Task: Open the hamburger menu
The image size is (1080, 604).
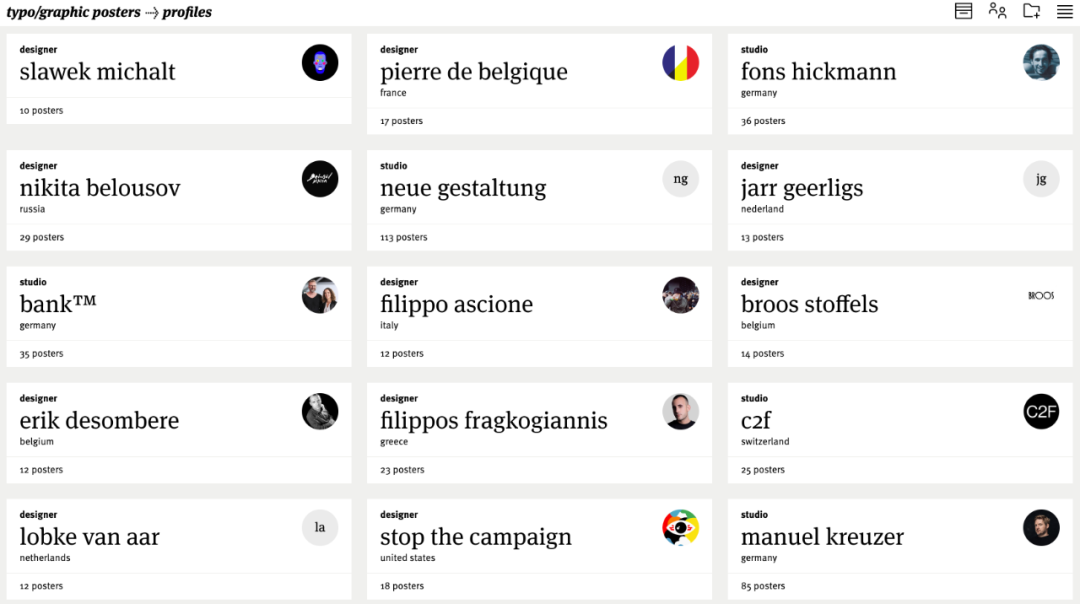Action: 1065,12
